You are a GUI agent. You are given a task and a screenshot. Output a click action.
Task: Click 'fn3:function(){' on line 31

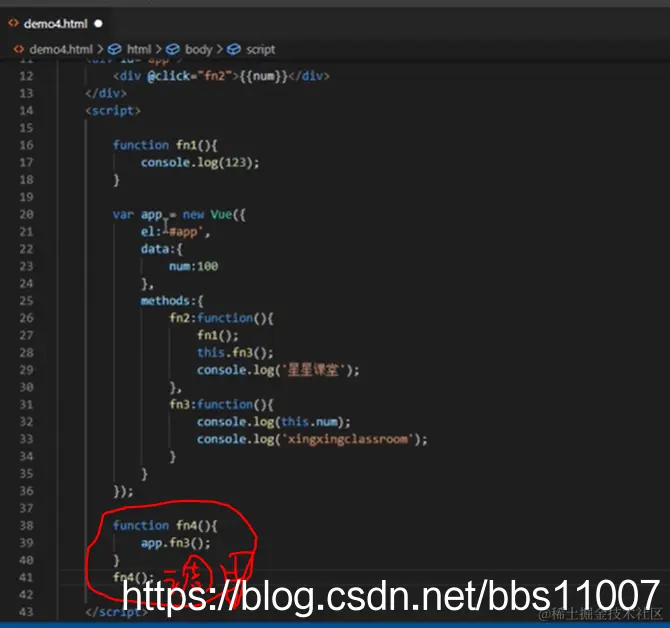click(x=221, y=405)
